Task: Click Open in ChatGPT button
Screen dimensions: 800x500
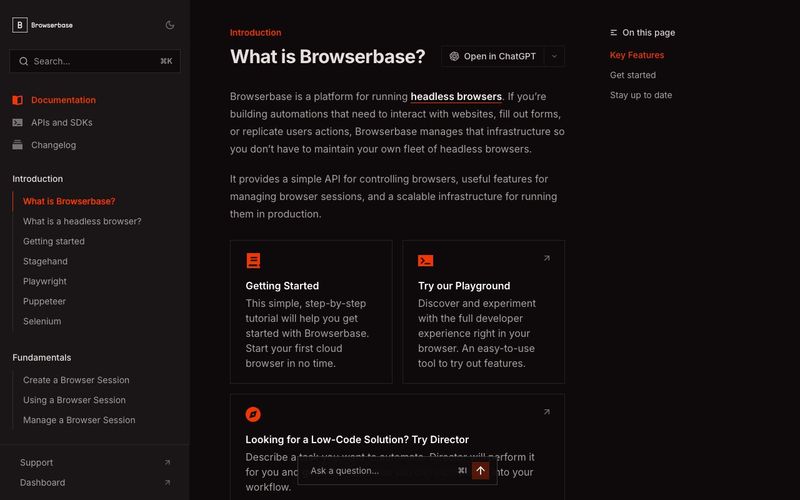Action: pyautogui.click(x=492, y=56)
